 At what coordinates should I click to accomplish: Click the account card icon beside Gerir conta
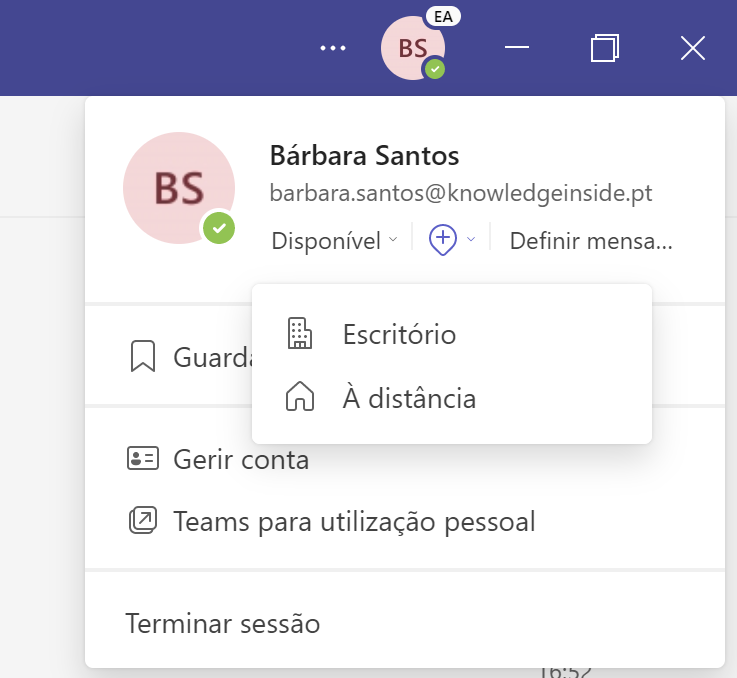[143, 460]
